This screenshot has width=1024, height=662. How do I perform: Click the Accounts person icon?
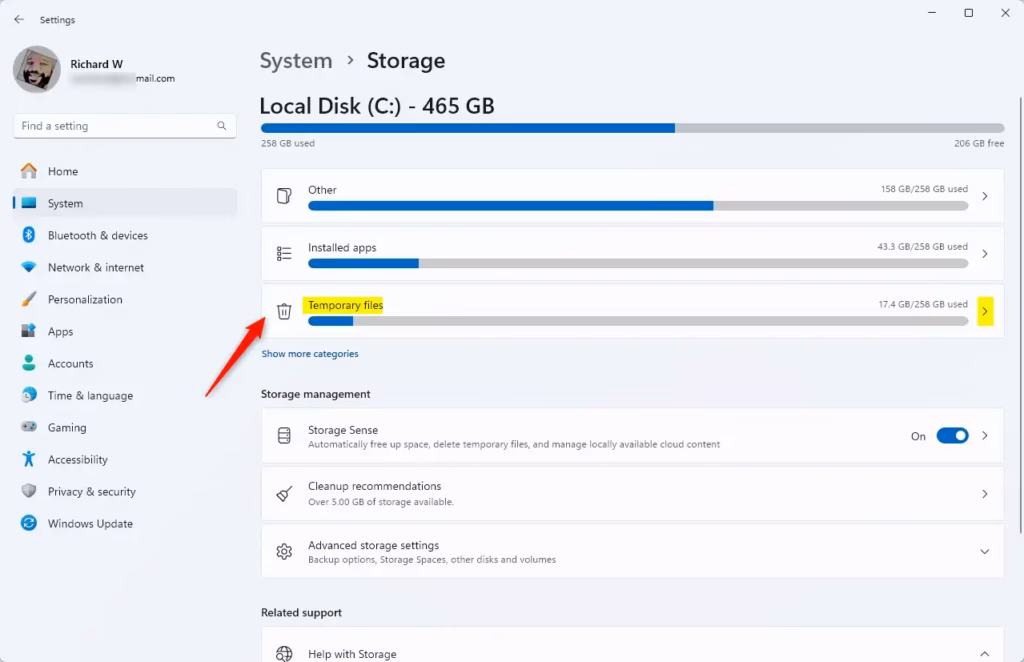[29, 363]
